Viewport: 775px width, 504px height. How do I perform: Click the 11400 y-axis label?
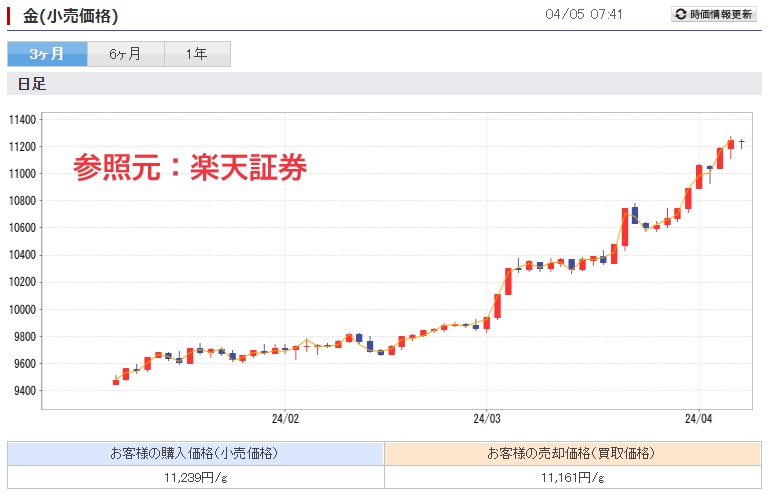pyautogui.click(x=22, y=120)
